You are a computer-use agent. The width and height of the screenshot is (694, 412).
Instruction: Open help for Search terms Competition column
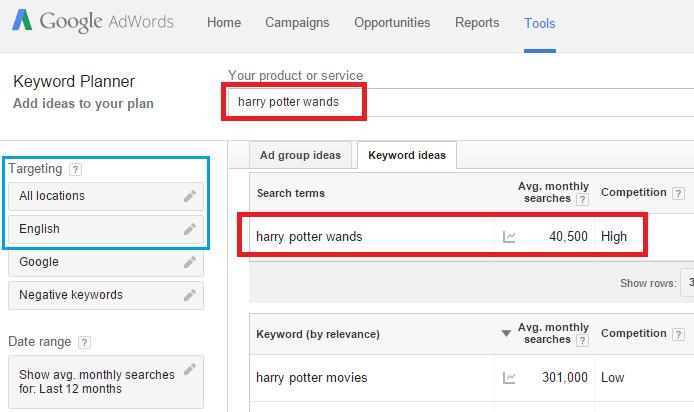tap(678, 193)
